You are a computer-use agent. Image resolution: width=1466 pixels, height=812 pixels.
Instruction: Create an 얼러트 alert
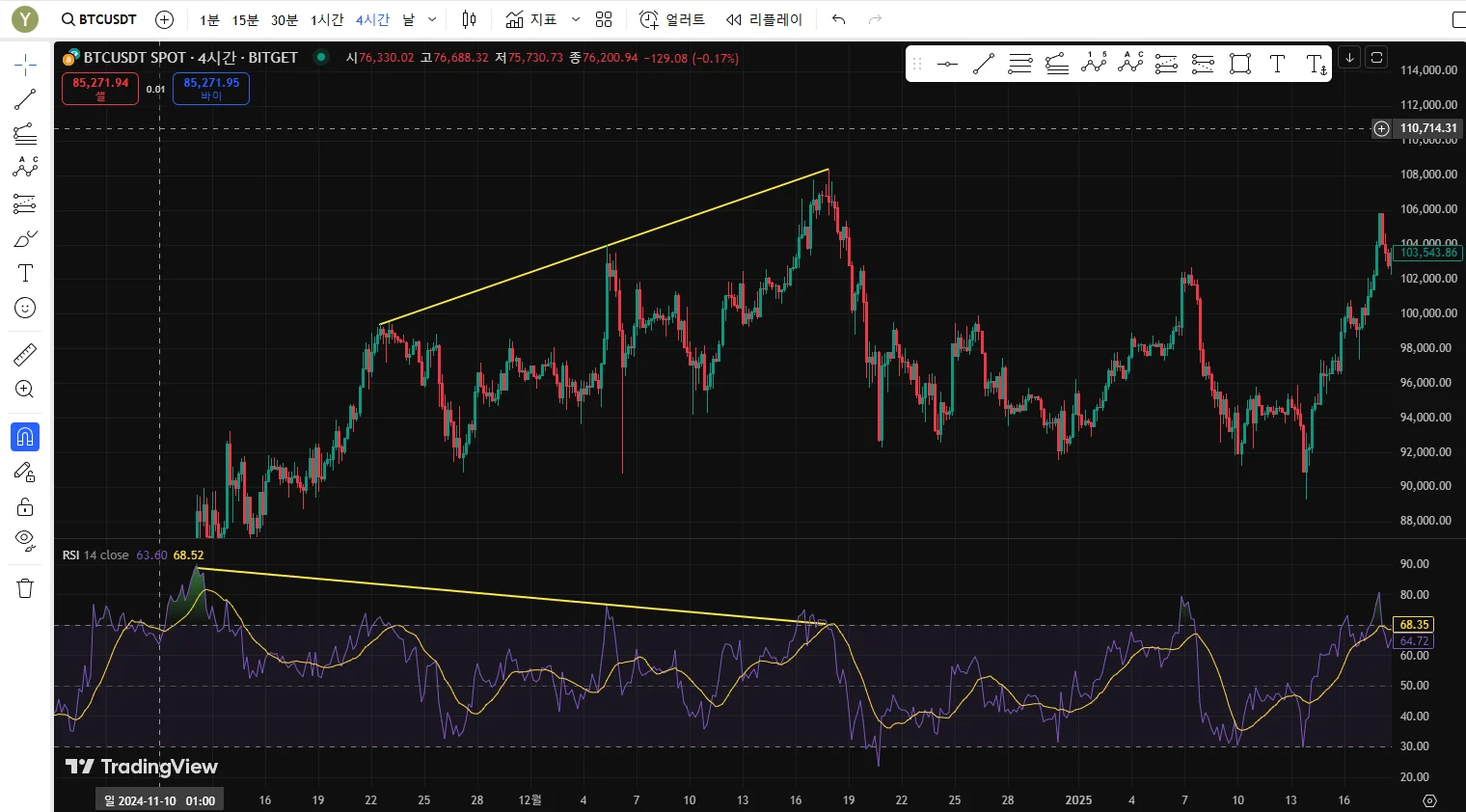coord(672,19)
